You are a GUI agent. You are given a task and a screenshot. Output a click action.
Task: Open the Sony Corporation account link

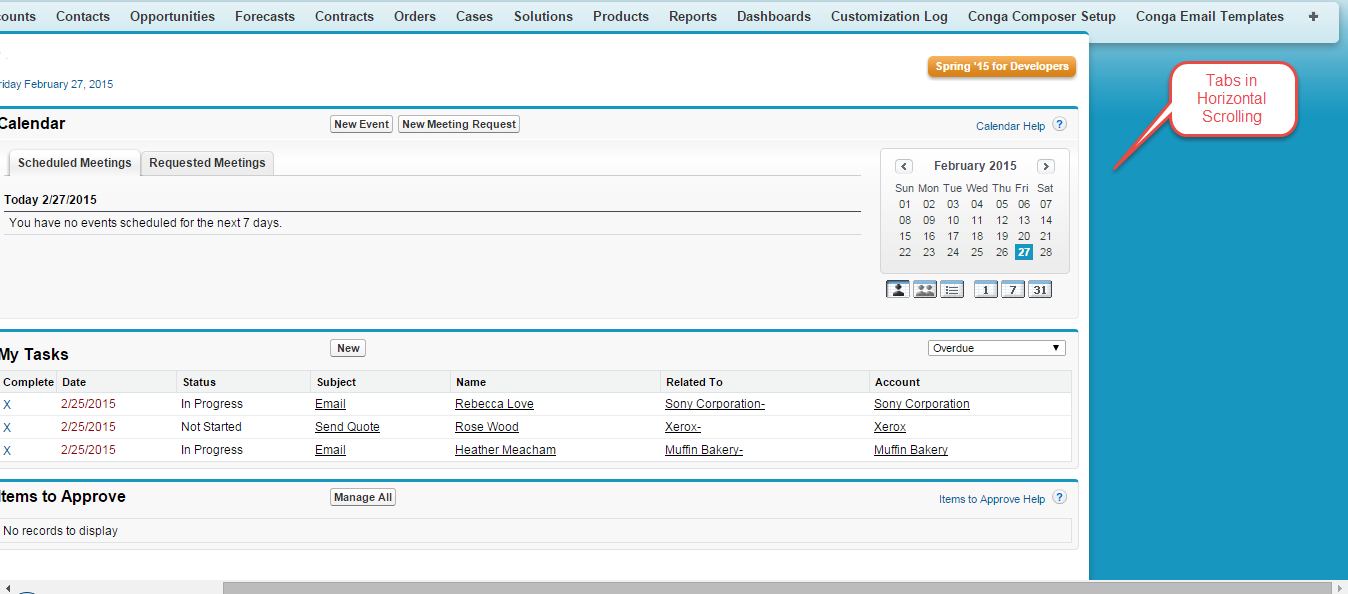pyautogui.click(x=922, y=404)
